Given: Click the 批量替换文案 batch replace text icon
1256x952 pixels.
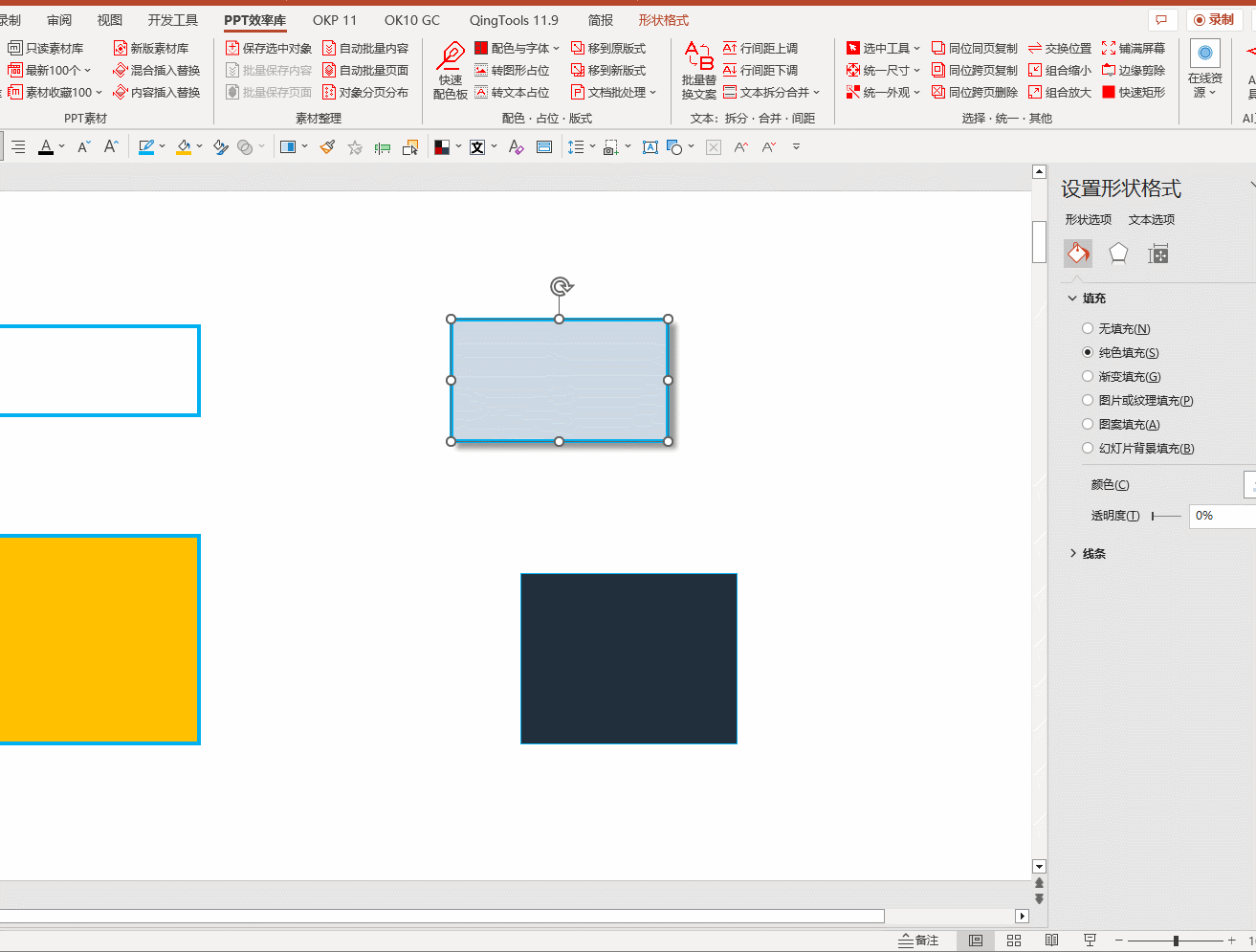Looking at the screenshot, I should click(698, 70).
